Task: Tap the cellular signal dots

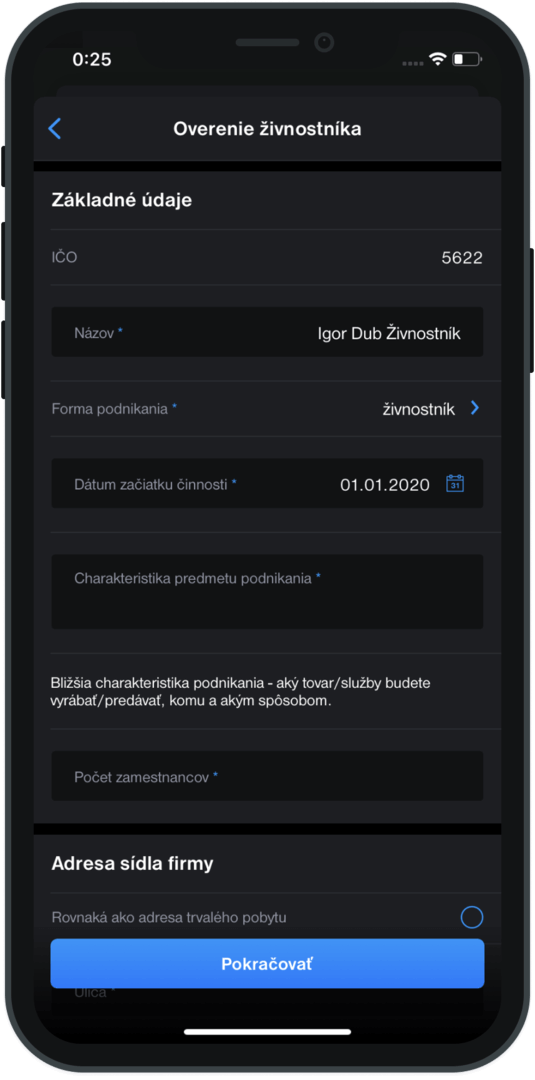Action: coord(412,63)
